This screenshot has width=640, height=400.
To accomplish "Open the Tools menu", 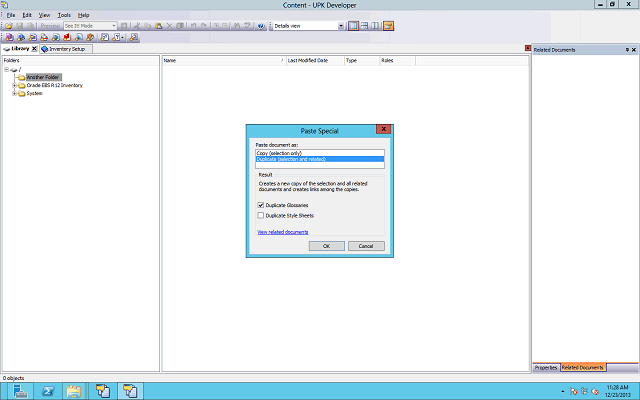I will coord(64,15).
